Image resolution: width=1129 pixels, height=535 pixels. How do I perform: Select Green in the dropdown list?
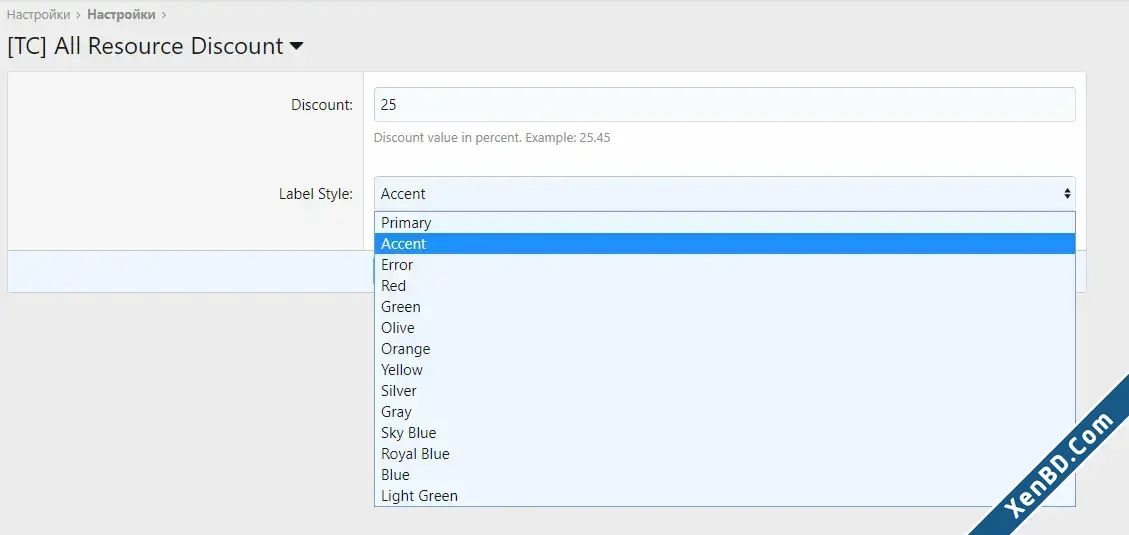click(x=724, y=307)
